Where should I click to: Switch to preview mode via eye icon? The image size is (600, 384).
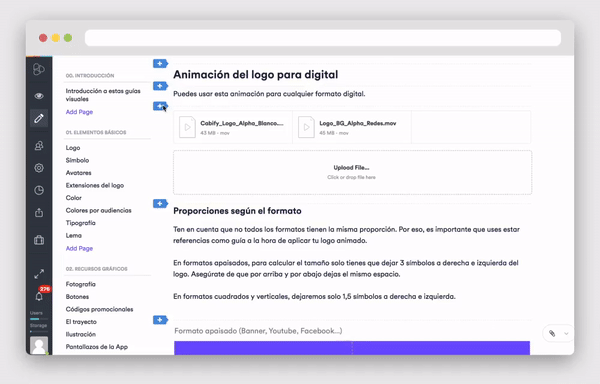[x=39, y=96]
